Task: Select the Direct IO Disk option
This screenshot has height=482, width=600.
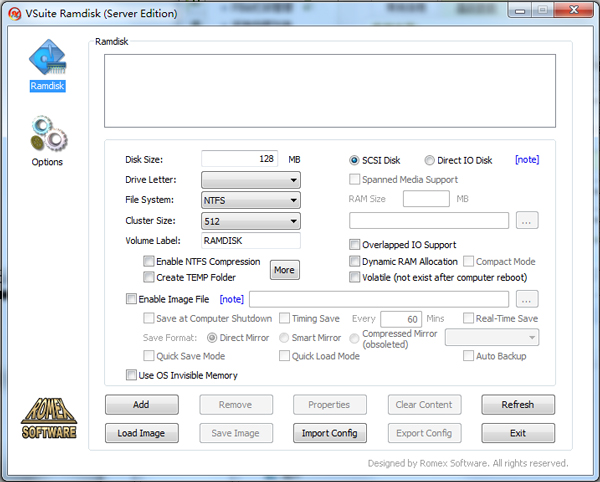Action: click(x=429, y=160)
